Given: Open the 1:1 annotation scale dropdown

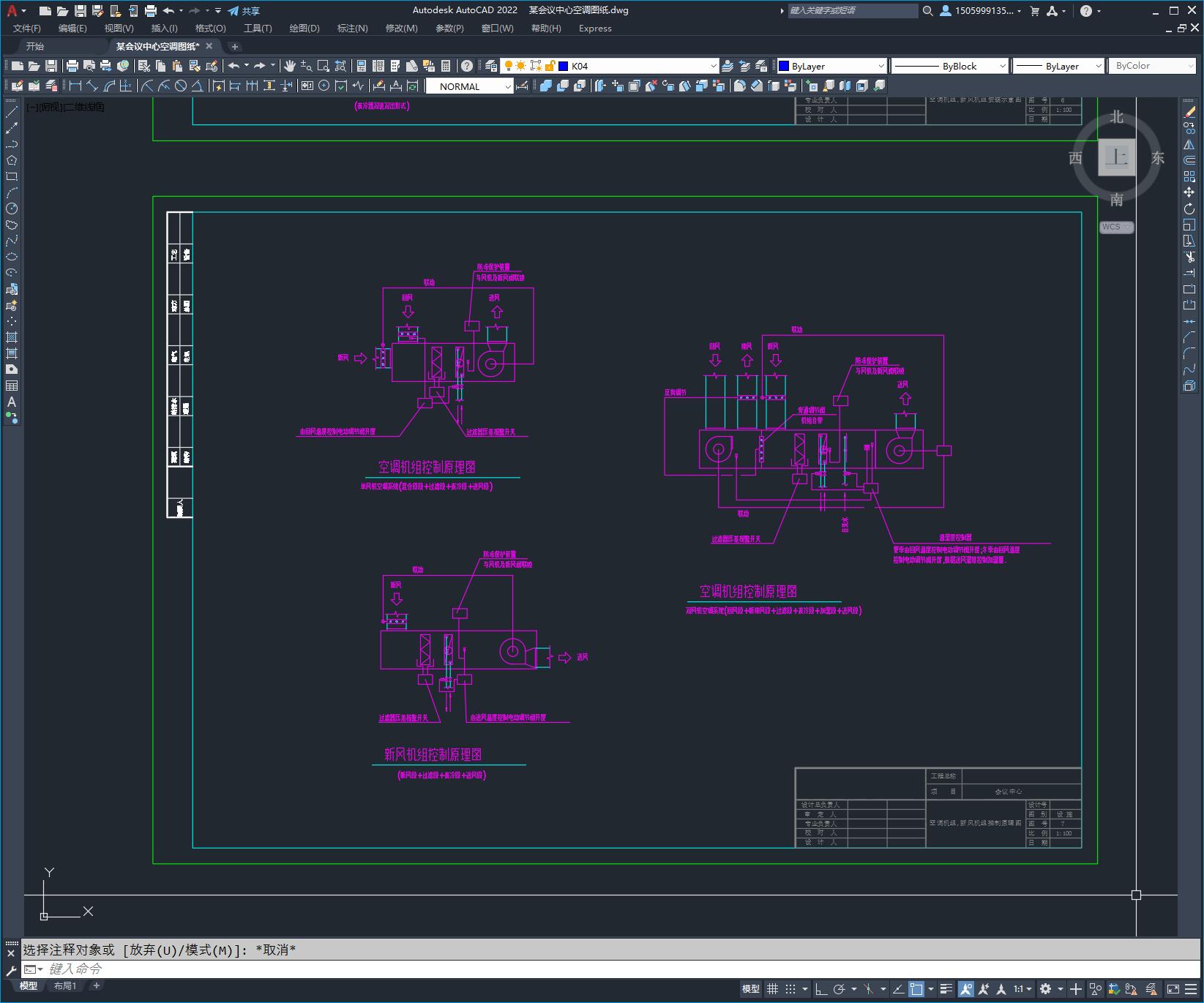Looking at the screenshot, I should [x=1022, y=989].
